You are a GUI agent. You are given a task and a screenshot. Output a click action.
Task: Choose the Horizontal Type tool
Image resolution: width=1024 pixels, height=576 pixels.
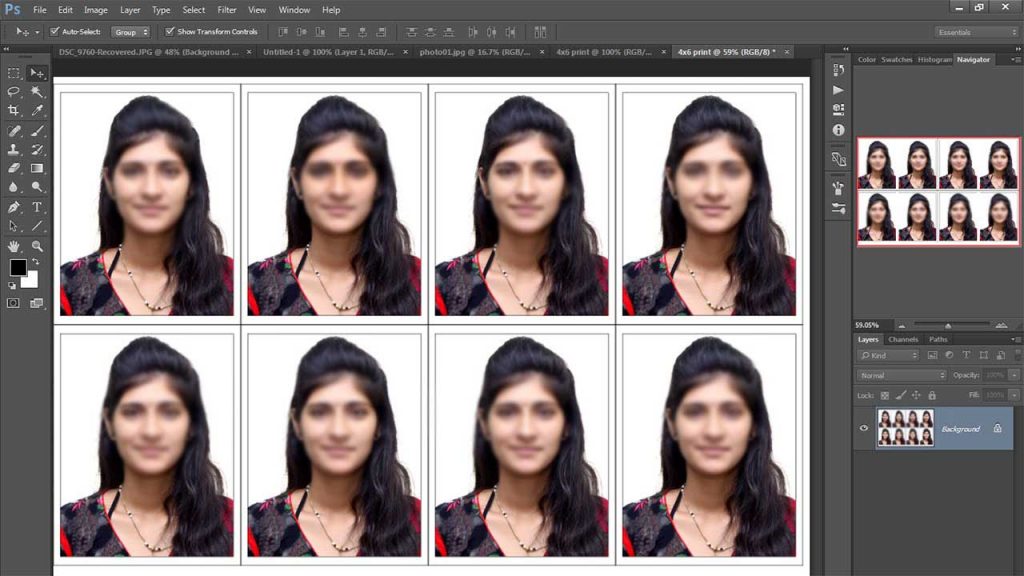click(37, 207)
